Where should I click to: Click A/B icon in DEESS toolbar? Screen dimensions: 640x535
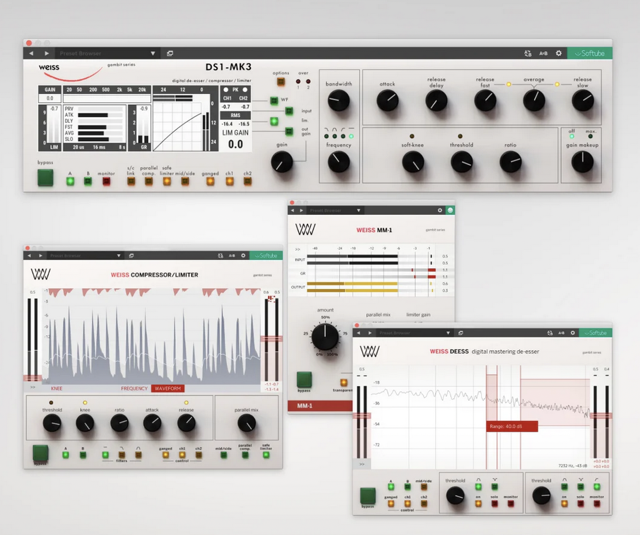pyautogui.click(x=561, y=333)
